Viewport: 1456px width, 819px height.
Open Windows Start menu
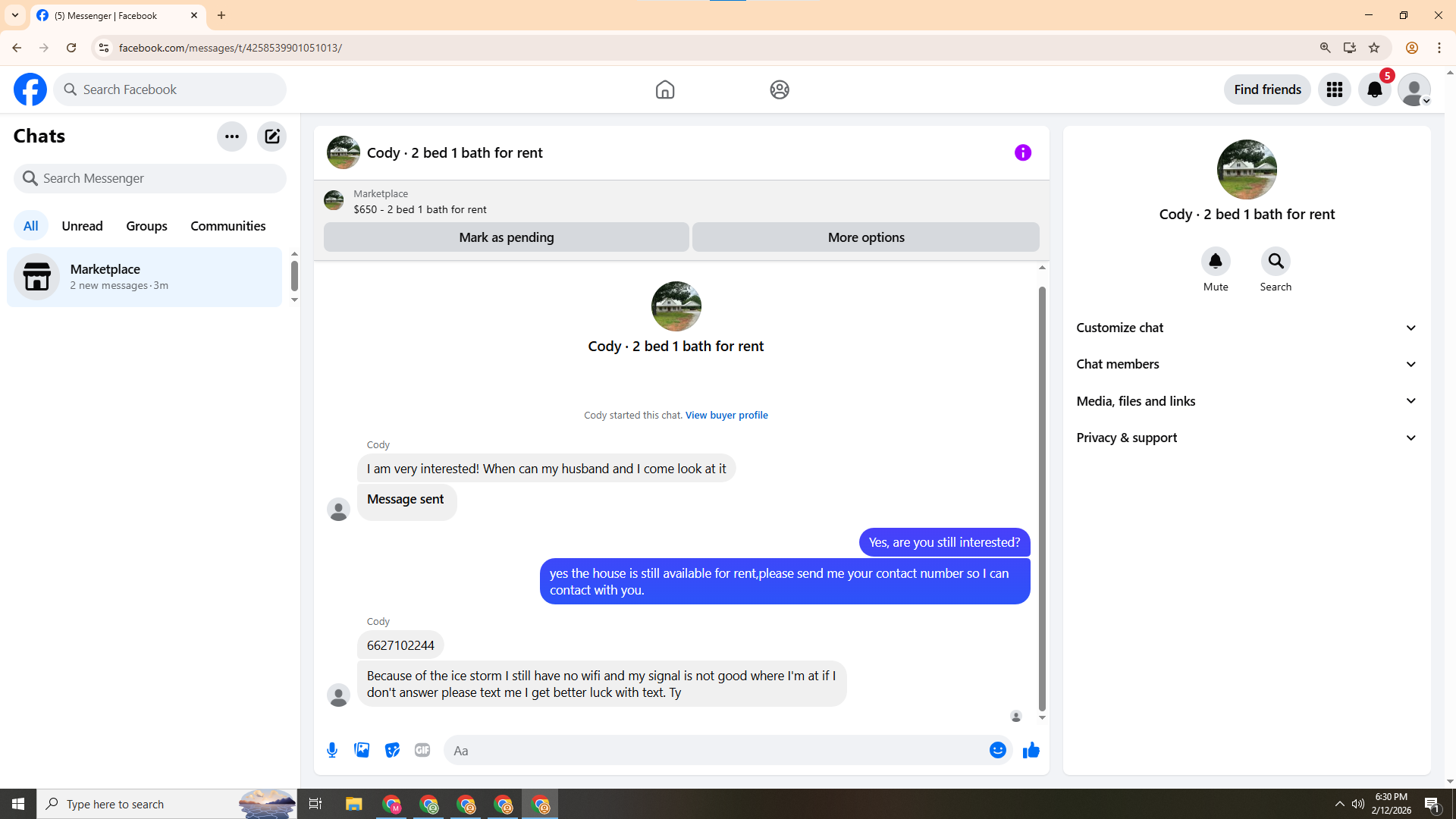18,804
